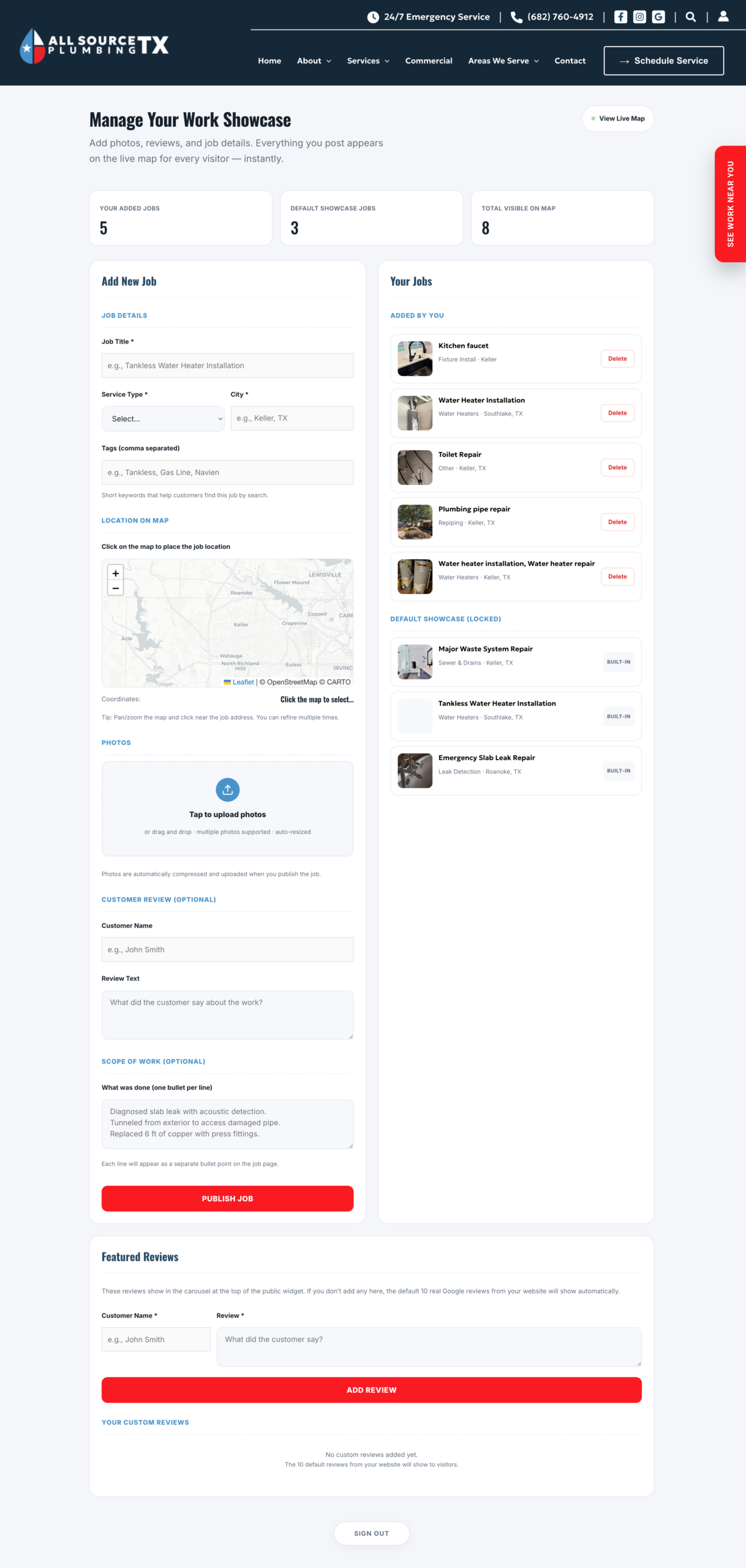
Task: Delete the Plumbing pipe repair job
Action: [617, 522]
